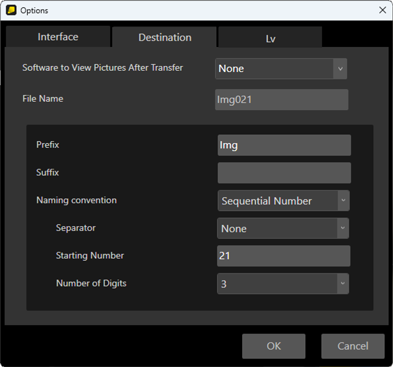Screen dimensions: 393x367
Task: Close the Options window
Action: tap(382, 10)
